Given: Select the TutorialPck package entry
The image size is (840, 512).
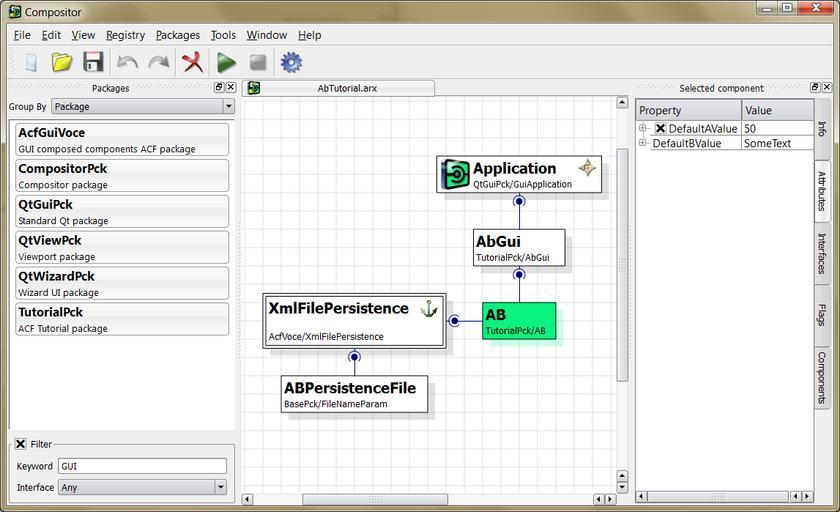Looking at the screenshot, I should (122, 319).
